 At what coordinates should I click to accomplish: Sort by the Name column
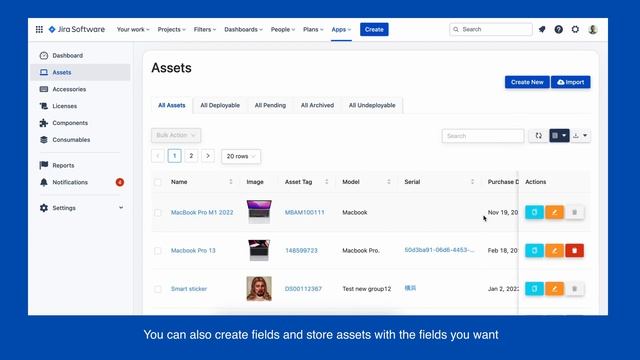point(231,182)
